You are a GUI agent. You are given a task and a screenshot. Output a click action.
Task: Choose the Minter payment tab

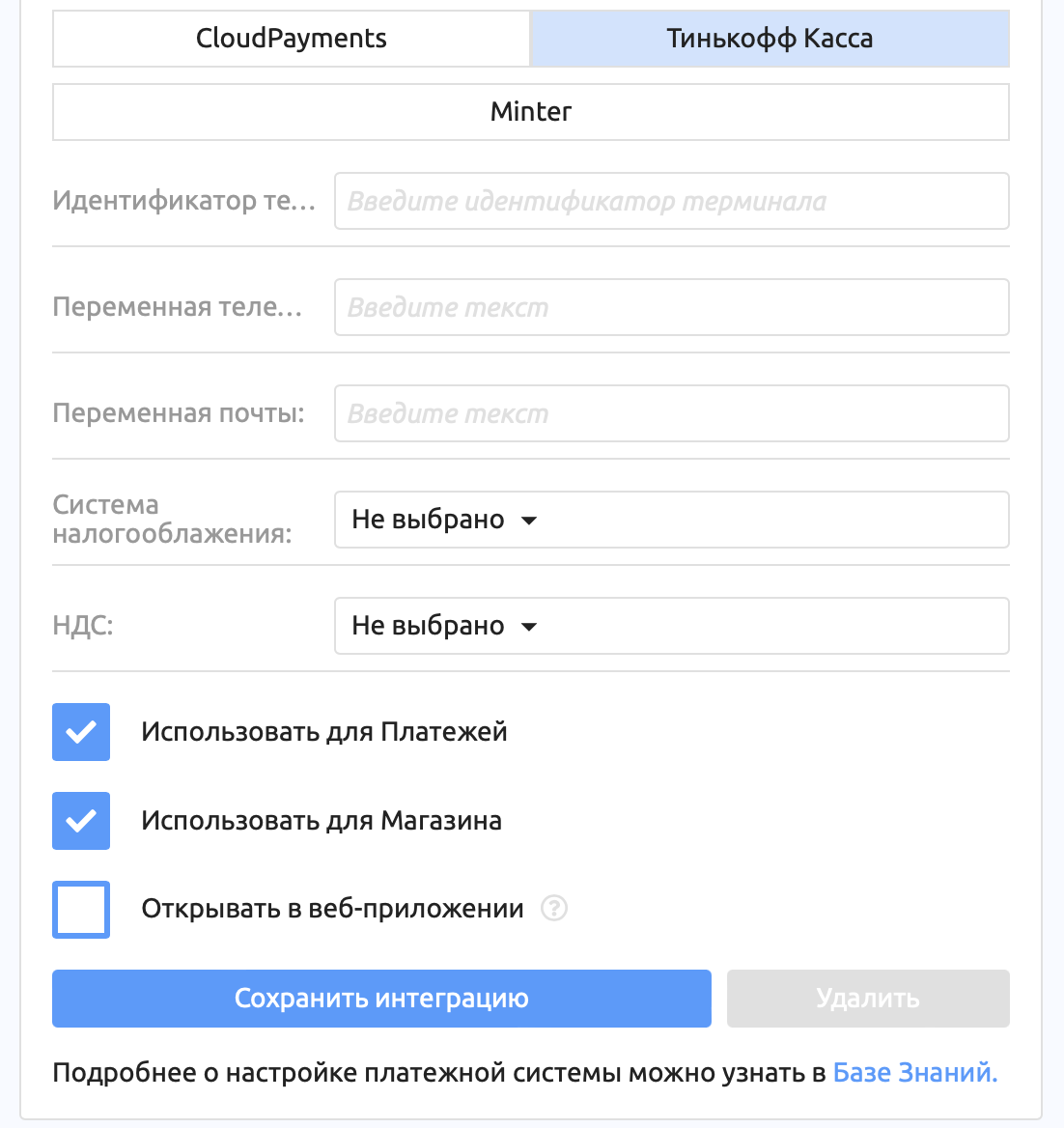(x=531, y=112)
